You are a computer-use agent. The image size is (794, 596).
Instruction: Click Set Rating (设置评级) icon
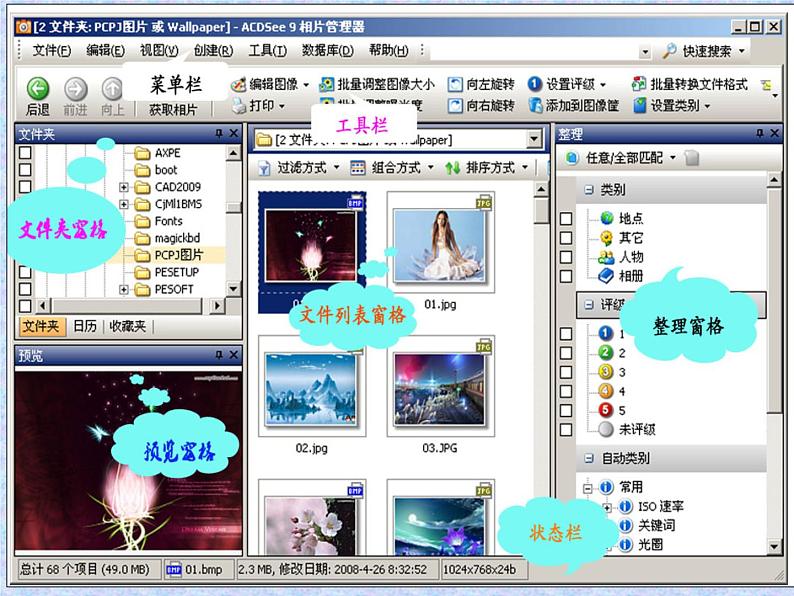click(x=534, y=84)
